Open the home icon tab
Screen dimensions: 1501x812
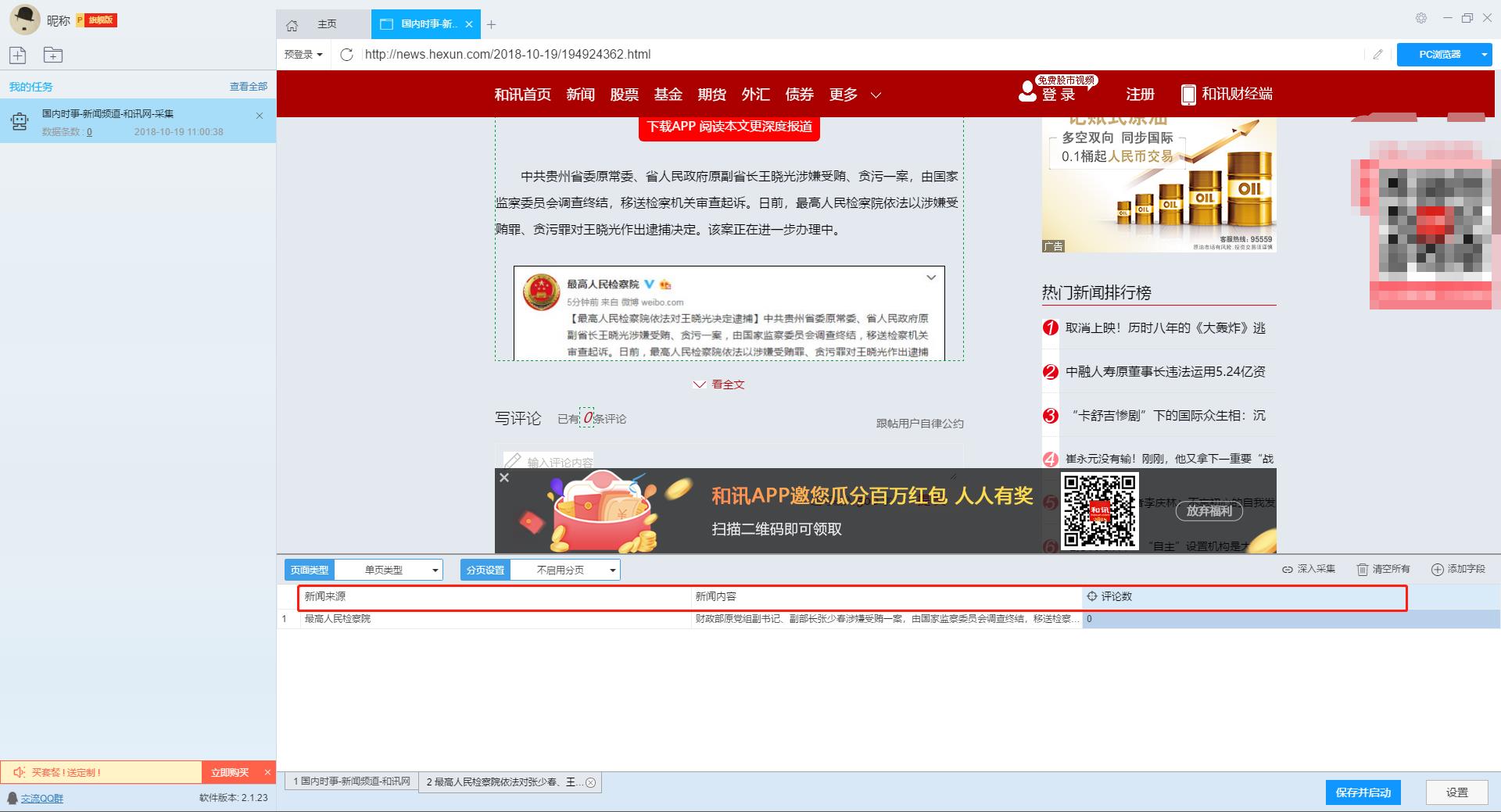(292, 25)
